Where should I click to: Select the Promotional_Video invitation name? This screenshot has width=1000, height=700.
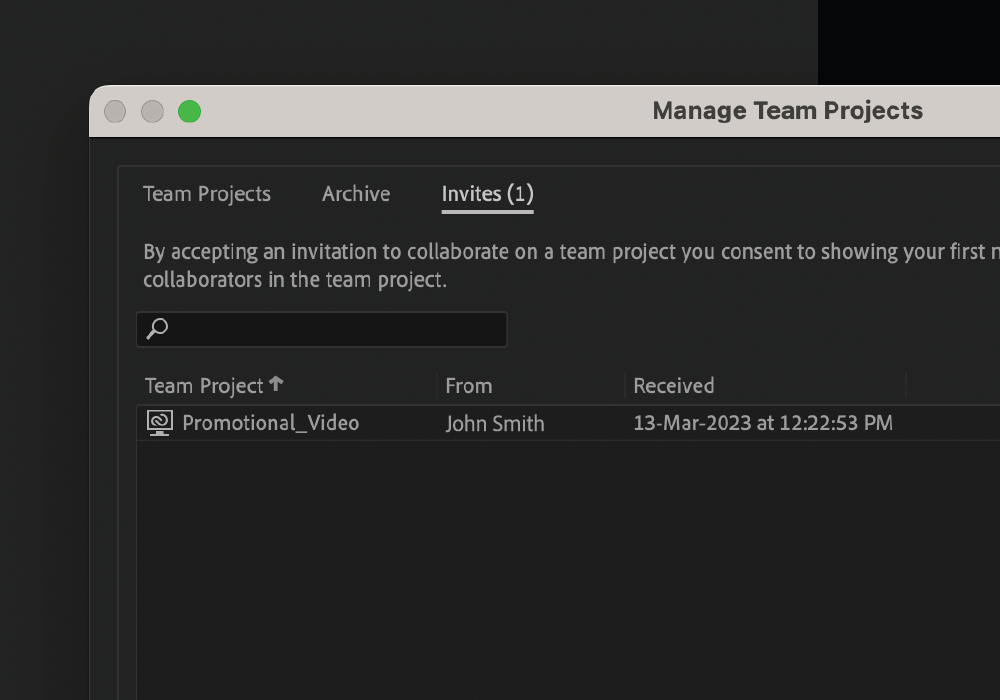270,423
